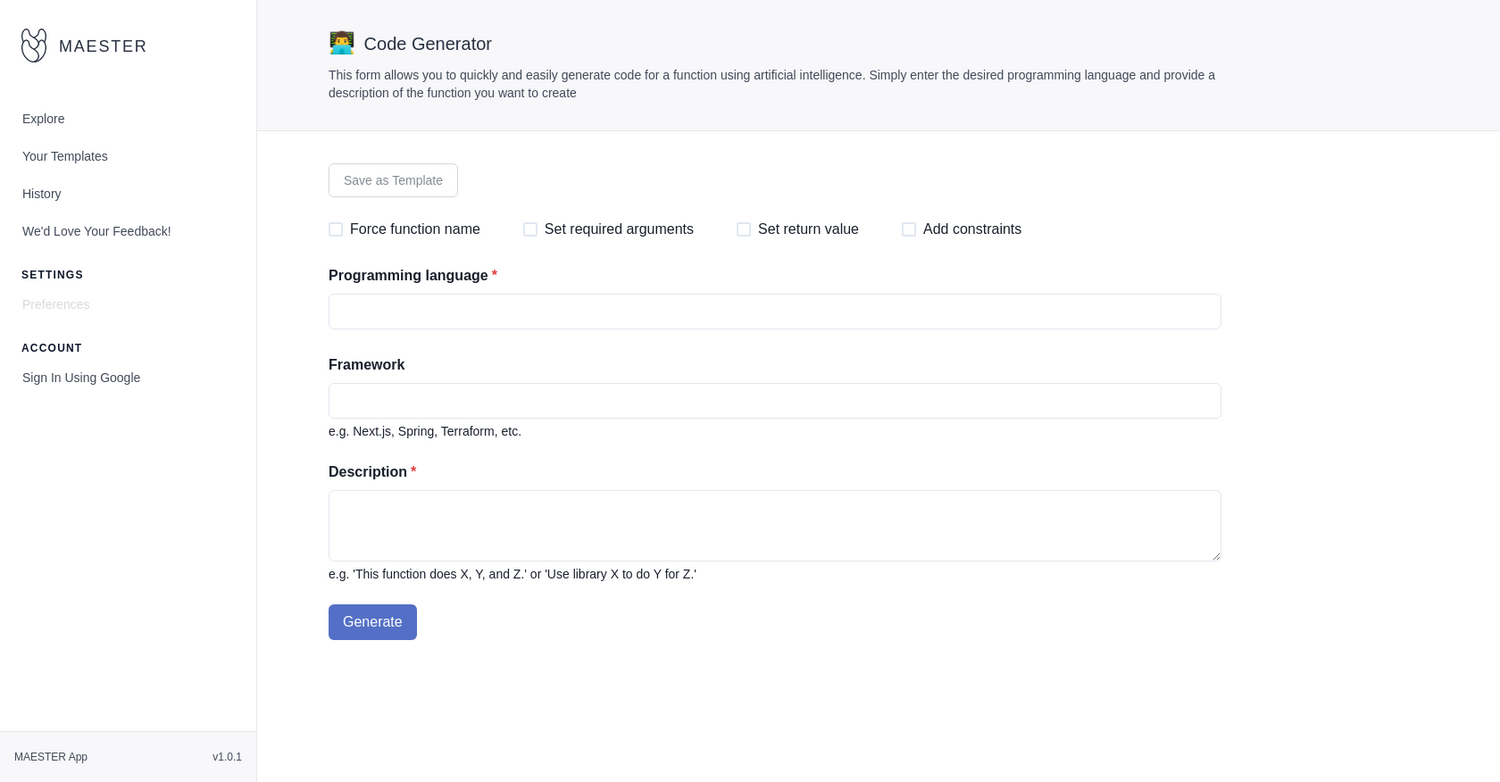Image resolution: width=1500 pixels, height=782 pixels.
Task: Open the History page
Action: pos(41,193)
